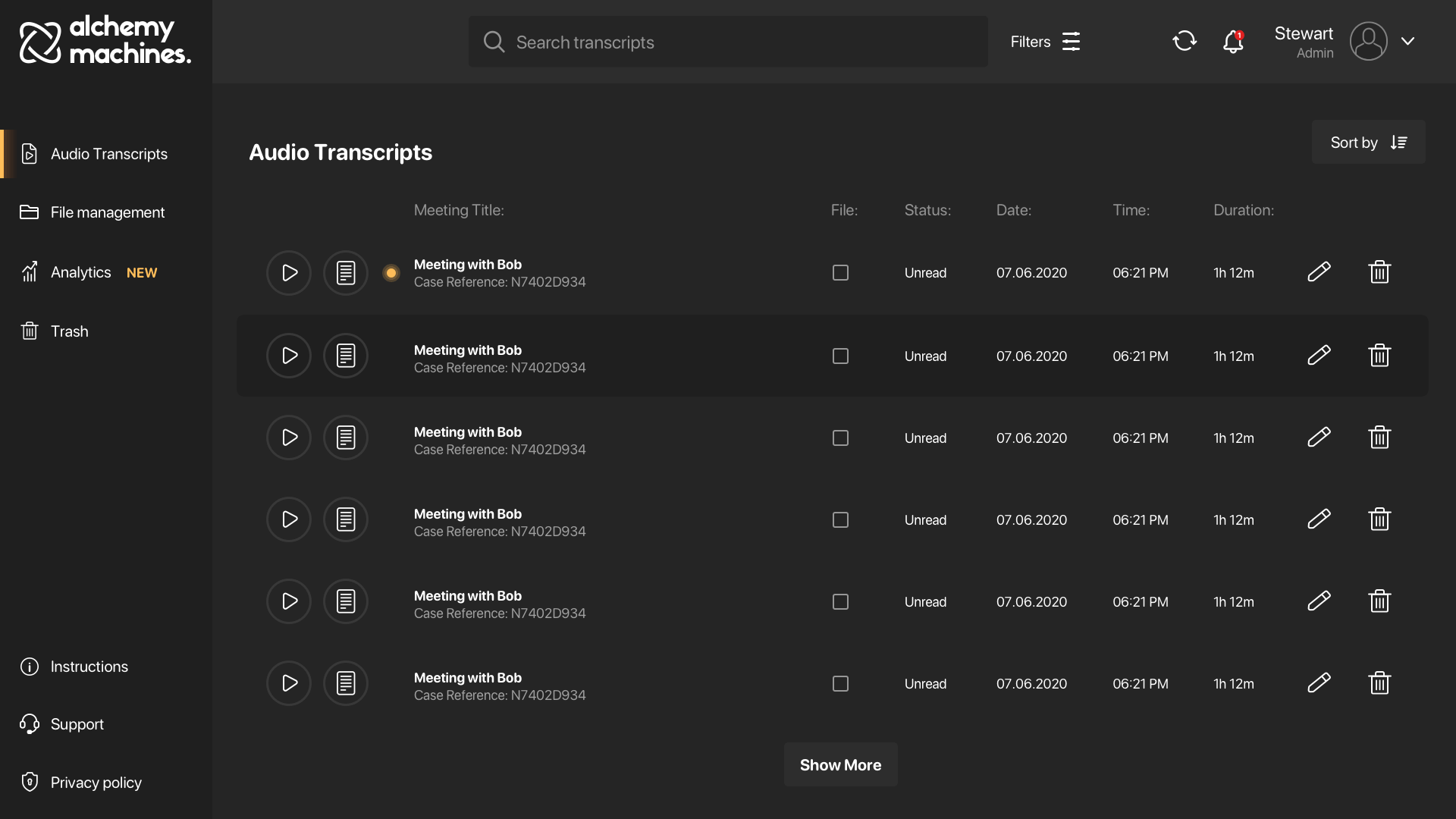Open the Privacy policy page
Viewport: 1456px width, 819px height.
pyautogui.click(x=96, y=782)
